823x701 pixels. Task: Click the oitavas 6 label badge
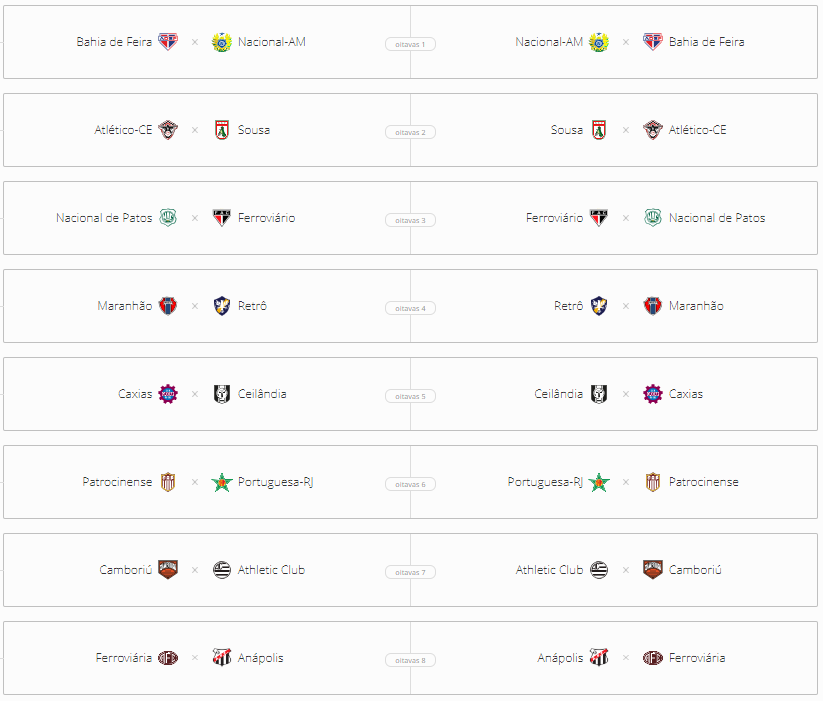410,484
